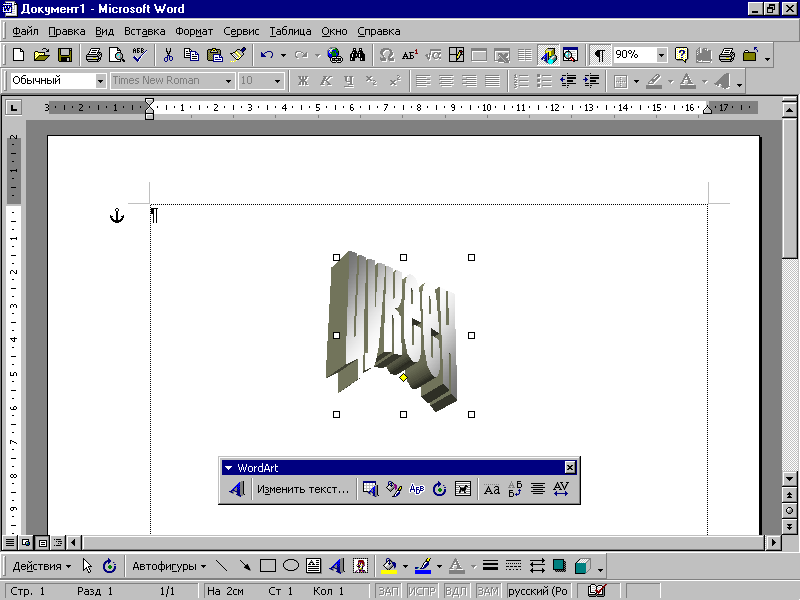Image resolution: width=800 pixels, height=600 pixels.
Task: Insert WordArt from Drawing toolbar
Action: pos(337,566)
